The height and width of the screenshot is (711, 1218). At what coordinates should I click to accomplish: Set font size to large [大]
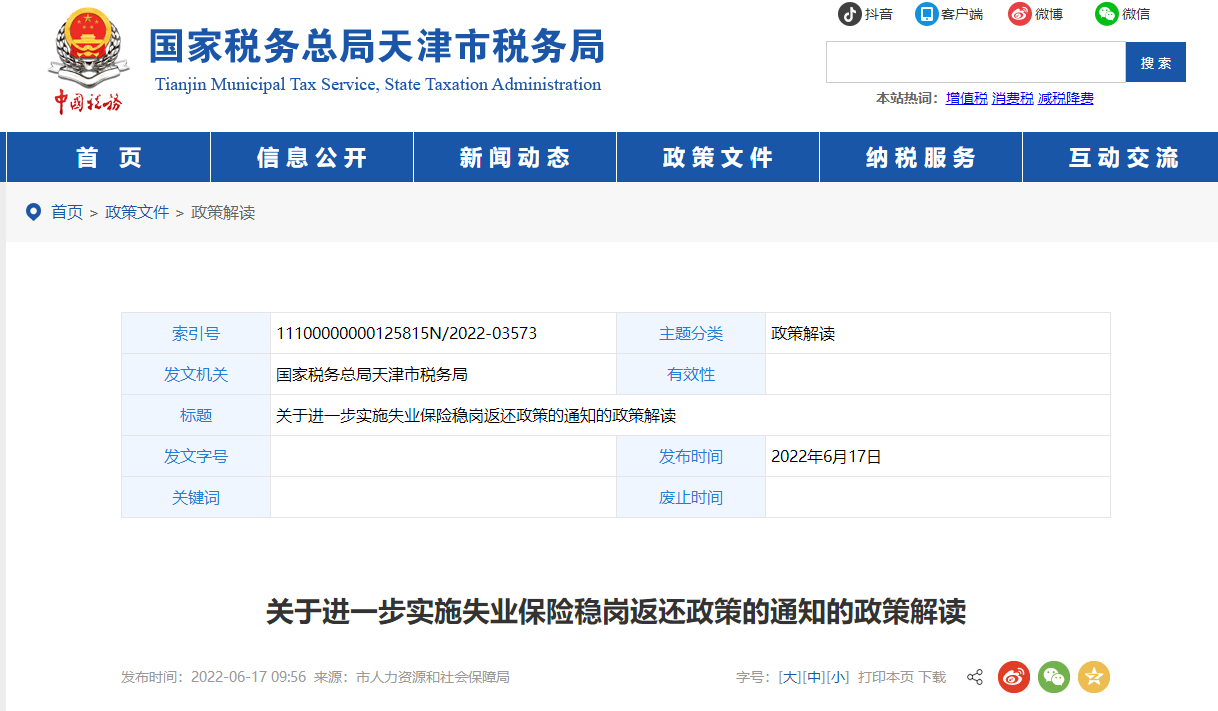point(790,677)
